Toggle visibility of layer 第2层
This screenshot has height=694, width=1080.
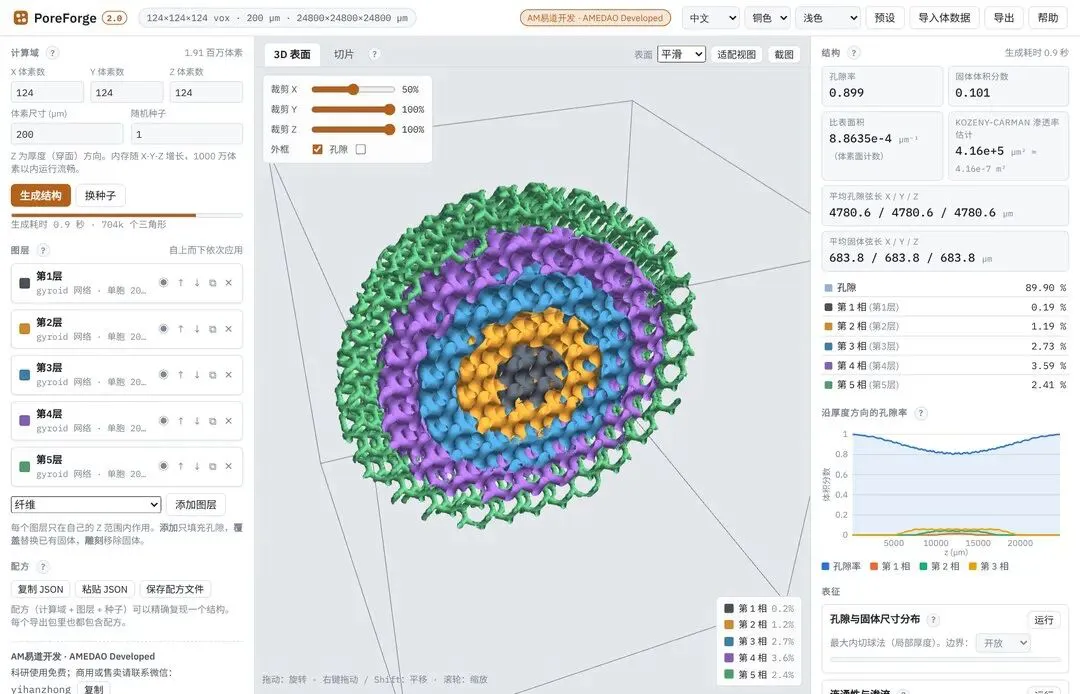[164, 329]
